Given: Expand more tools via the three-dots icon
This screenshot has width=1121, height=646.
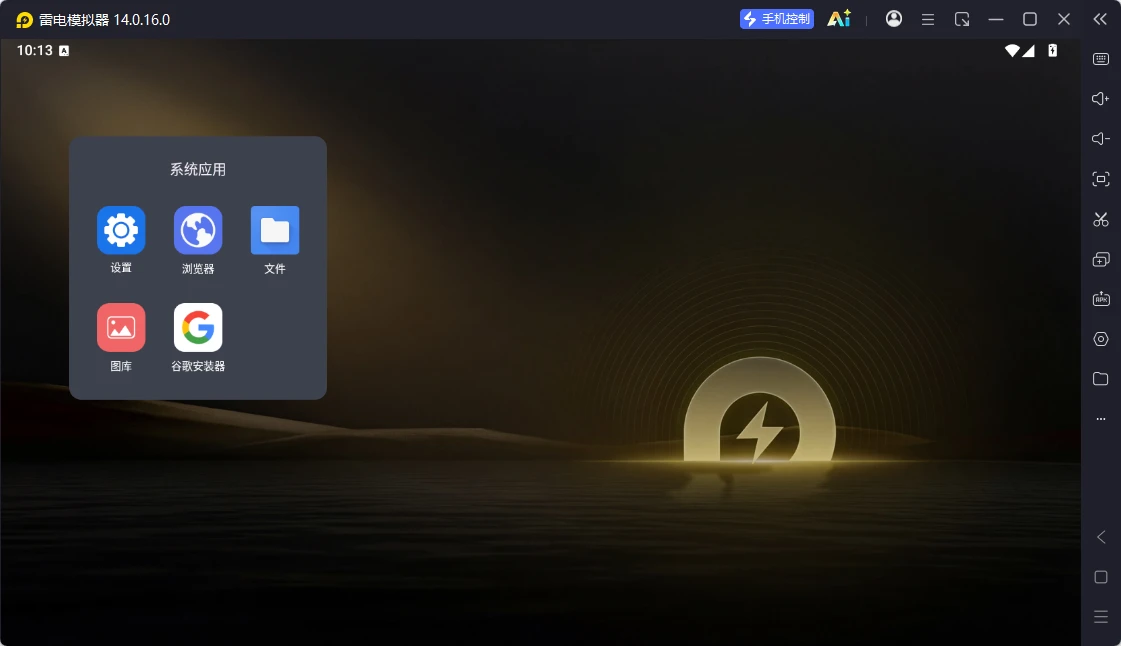Looking at the screenshot, I should 1101,419.
